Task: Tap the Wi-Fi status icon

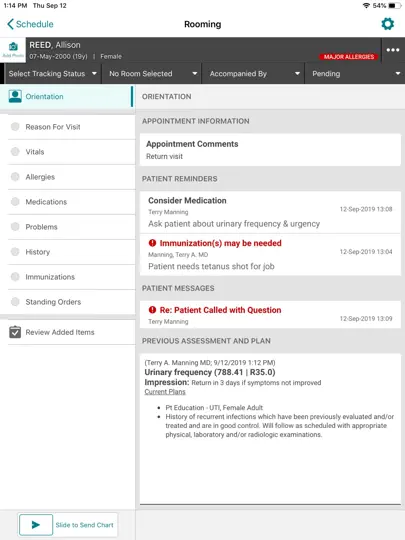Action: [x=366, y=6]
